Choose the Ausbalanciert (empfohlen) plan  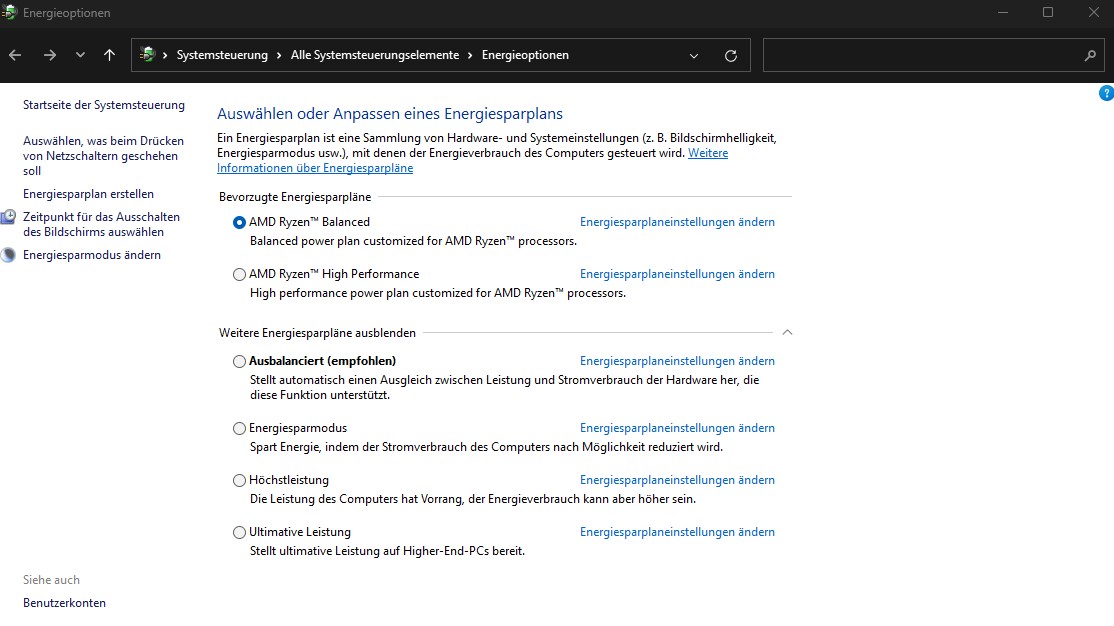[x=239, y=362]
